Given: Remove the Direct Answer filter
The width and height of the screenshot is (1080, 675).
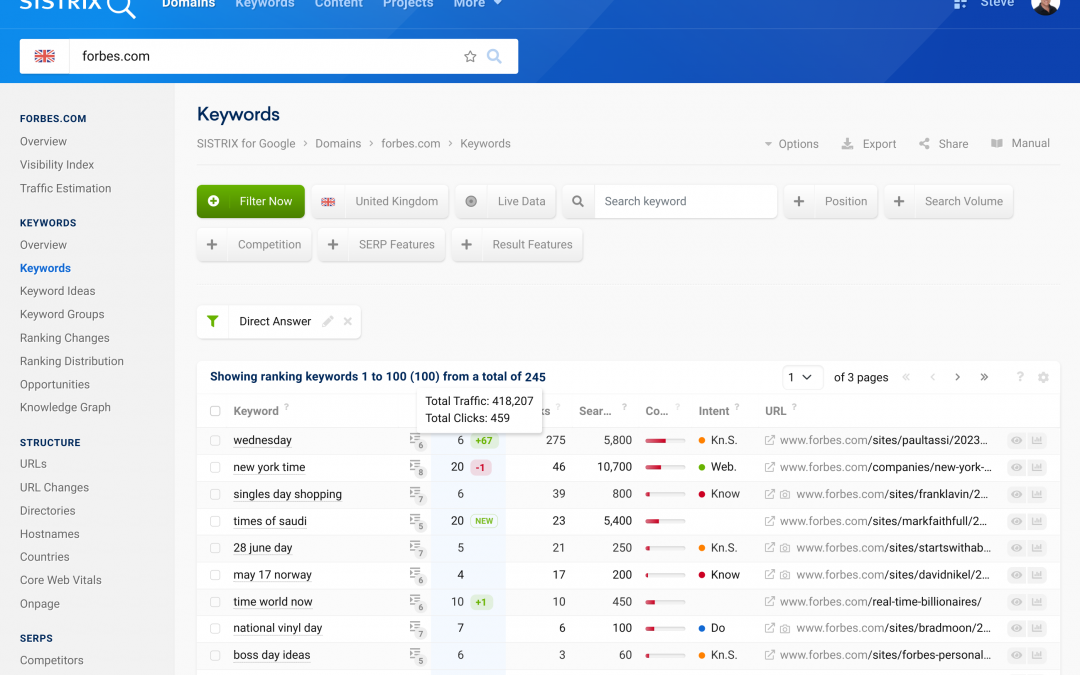Looking at the screenshot, I should coord(348,322).
